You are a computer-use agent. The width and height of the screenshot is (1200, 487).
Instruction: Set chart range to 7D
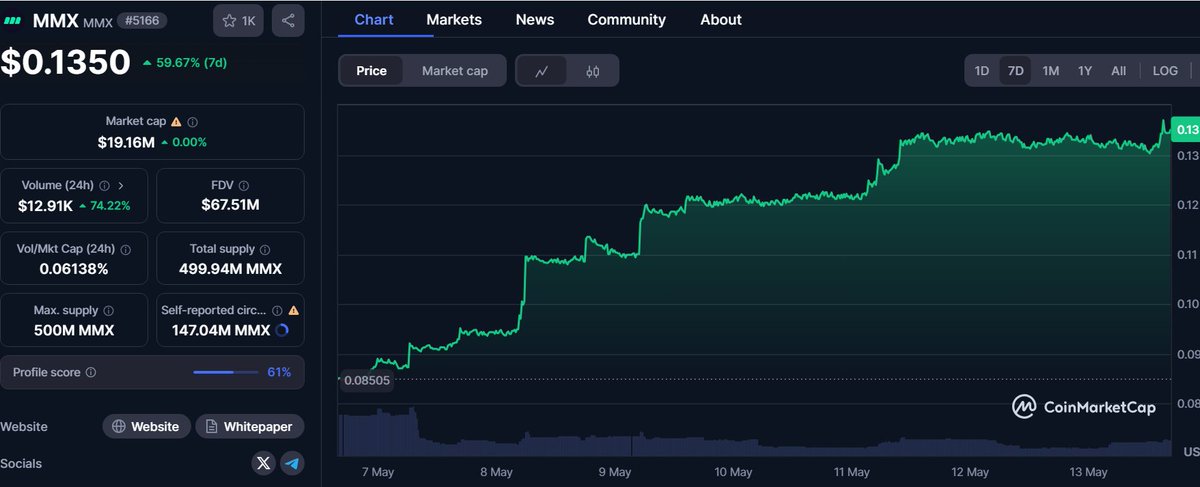coord(1016,71)
